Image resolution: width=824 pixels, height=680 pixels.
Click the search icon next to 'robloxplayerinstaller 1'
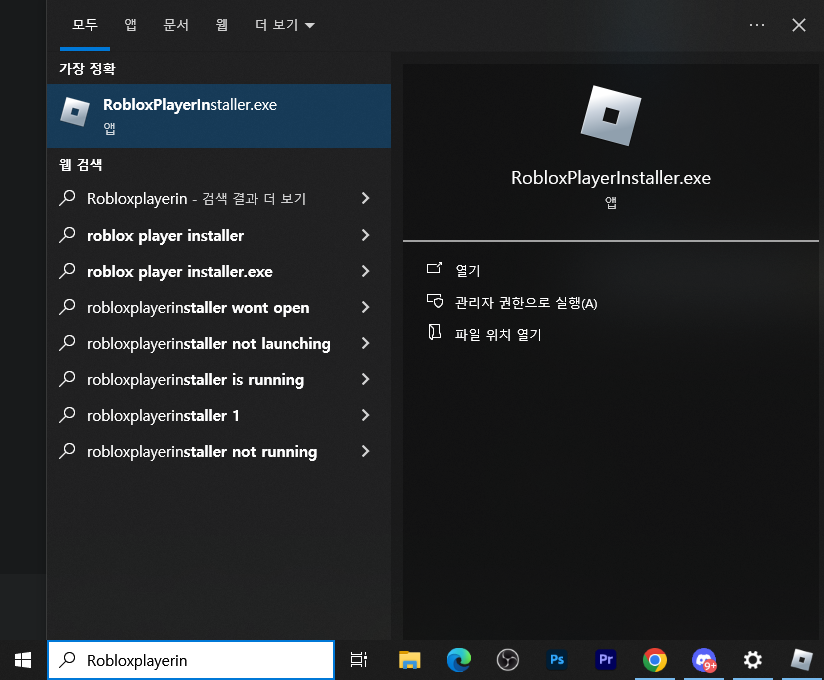tap(67, 415)
